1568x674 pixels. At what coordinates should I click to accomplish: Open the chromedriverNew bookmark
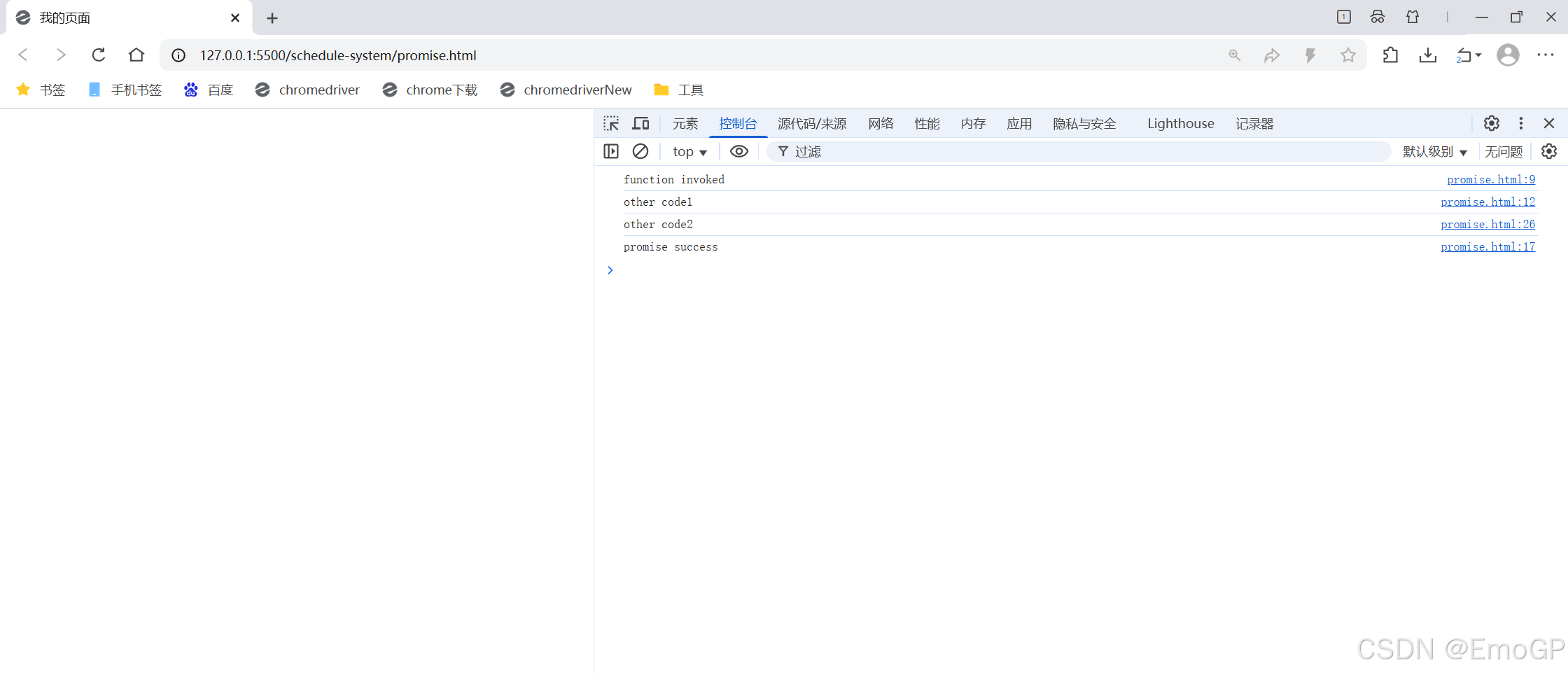[566, 90]
